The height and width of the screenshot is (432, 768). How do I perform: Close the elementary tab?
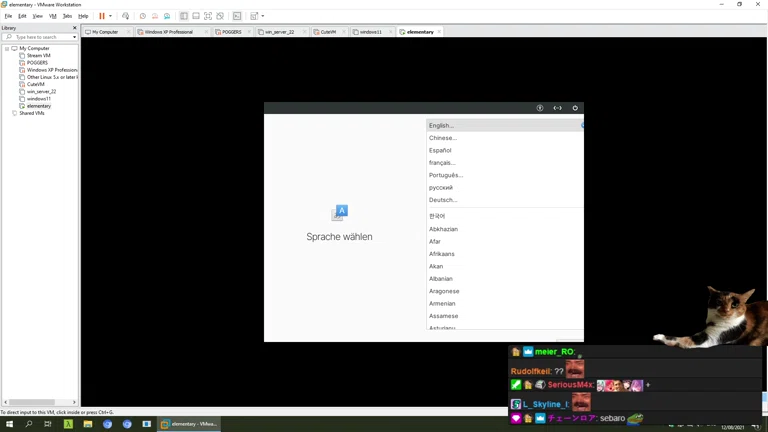pyautogui.click(x=439, y=32)
